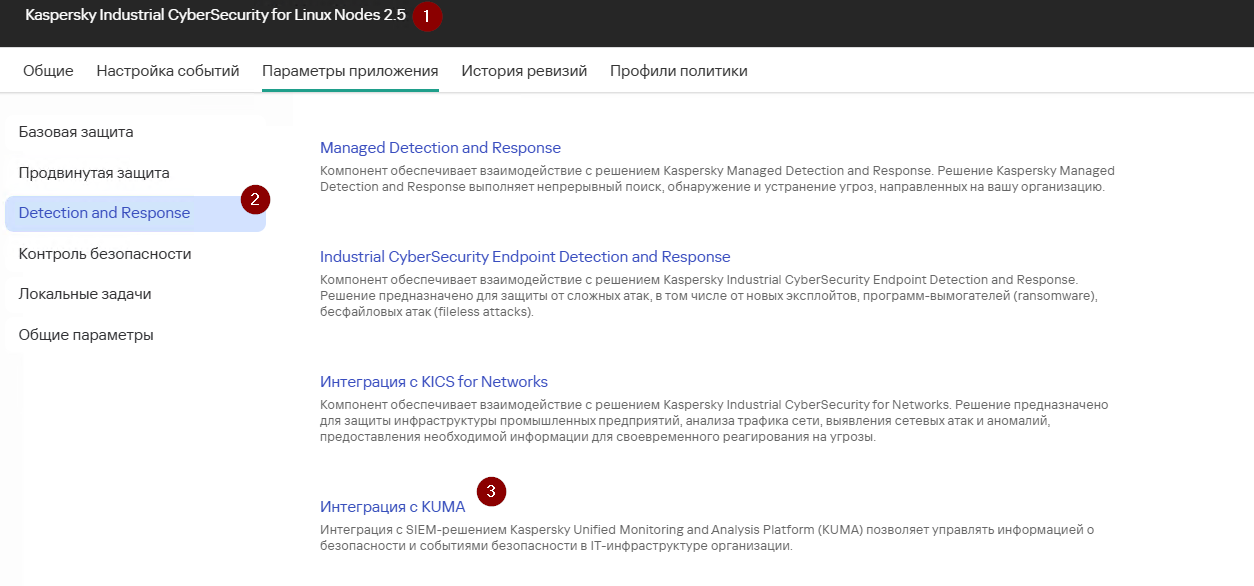The image size is (1254, 586).
Task: Open the Интеграция с KUMA link
Action: click(x=393, y=507)
